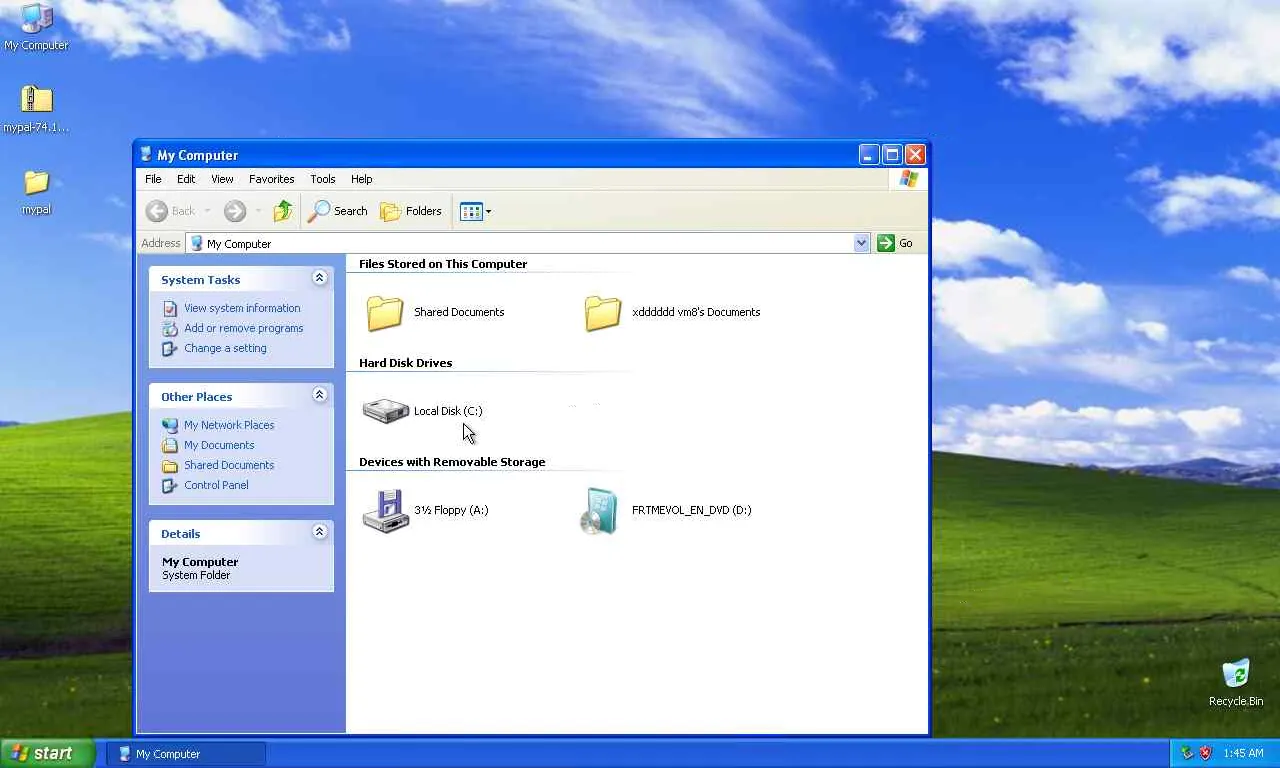This screenshot has width=1280, height=768.
Task: Open Shared Documents link in Other Places
Action: click(229, 465)
